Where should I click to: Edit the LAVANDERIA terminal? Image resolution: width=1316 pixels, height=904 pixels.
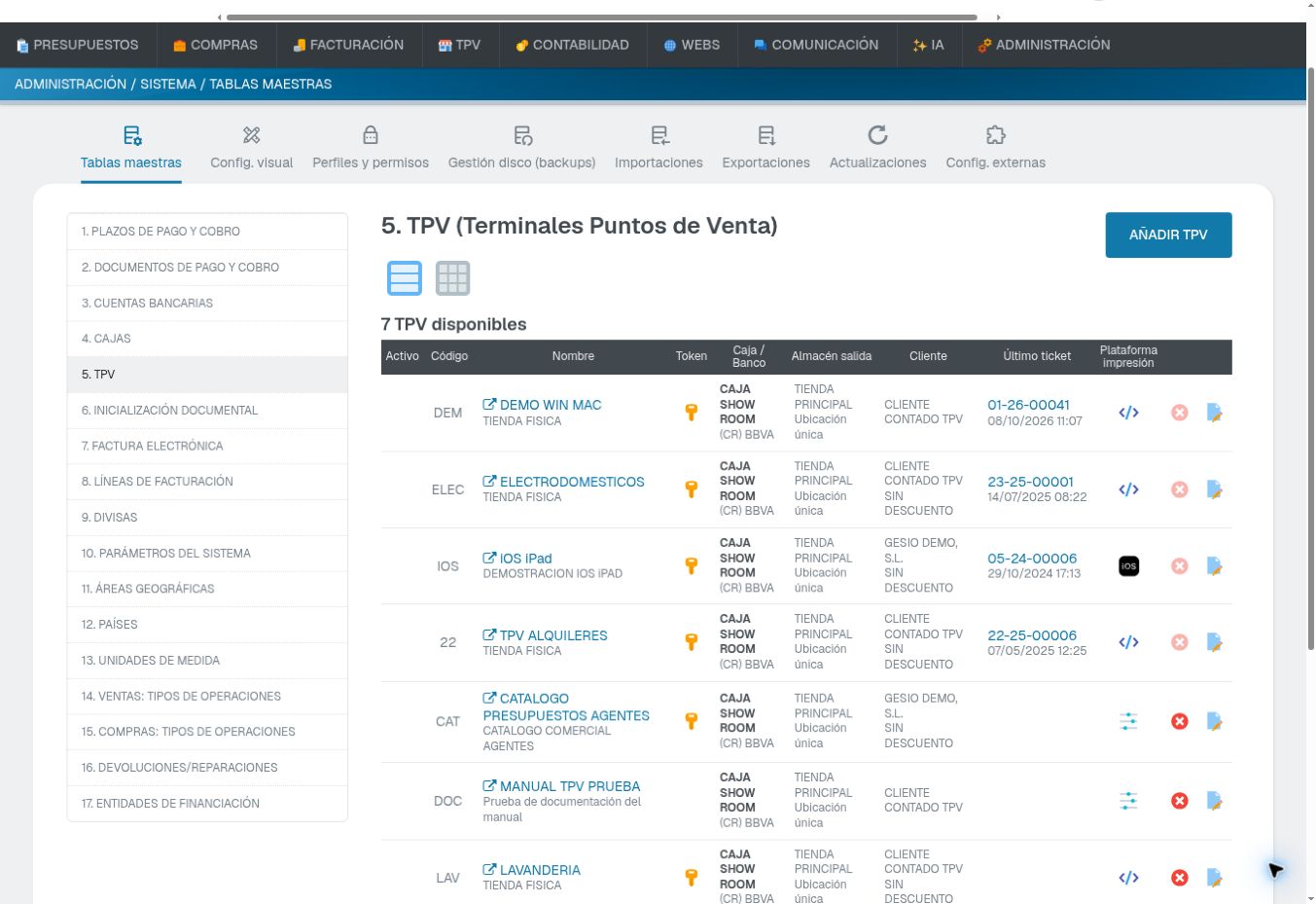point(1215,878)
